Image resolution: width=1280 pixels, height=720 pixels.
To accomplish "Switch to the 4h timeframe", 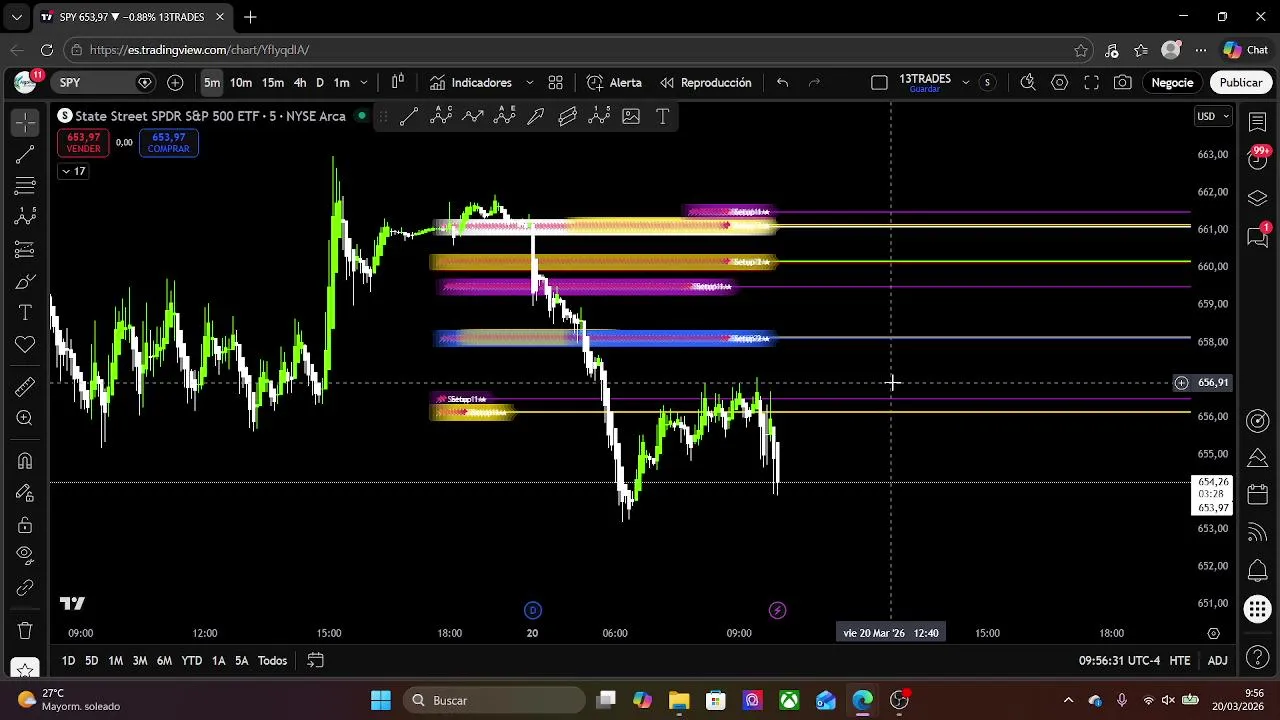I will (300, 82).
